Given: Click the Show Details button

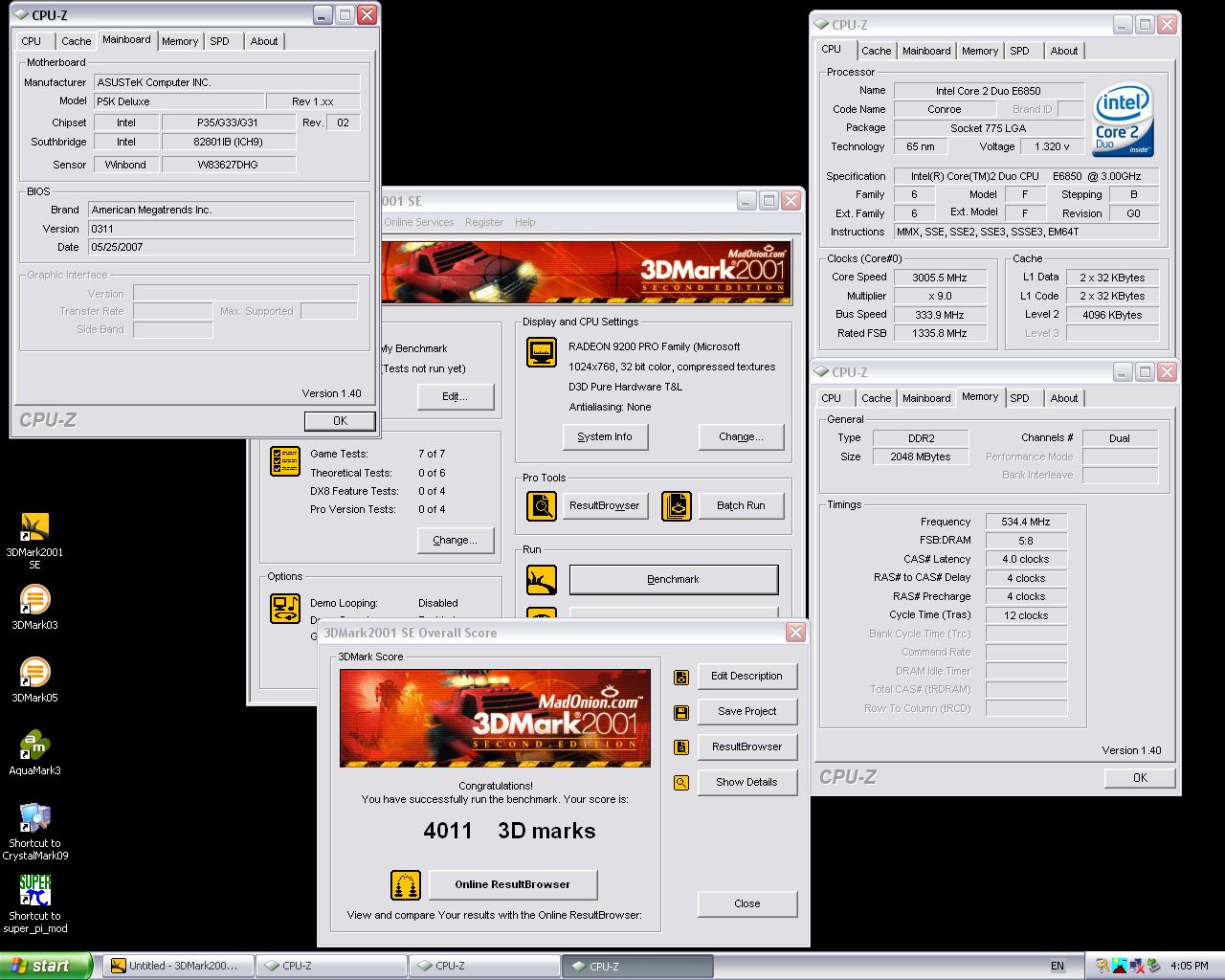Looking at the screenshot, I should click(x=747, y=783).
